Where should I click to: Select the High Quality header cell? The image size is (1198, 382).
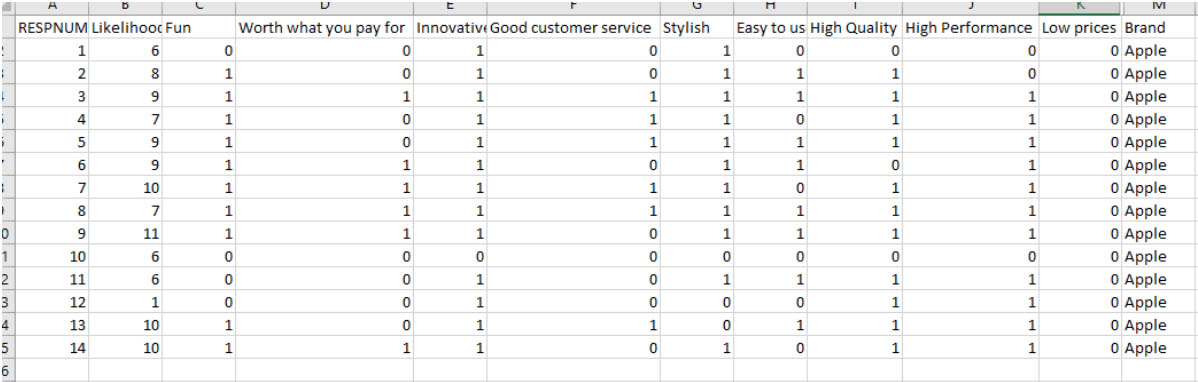coord(855,28)
